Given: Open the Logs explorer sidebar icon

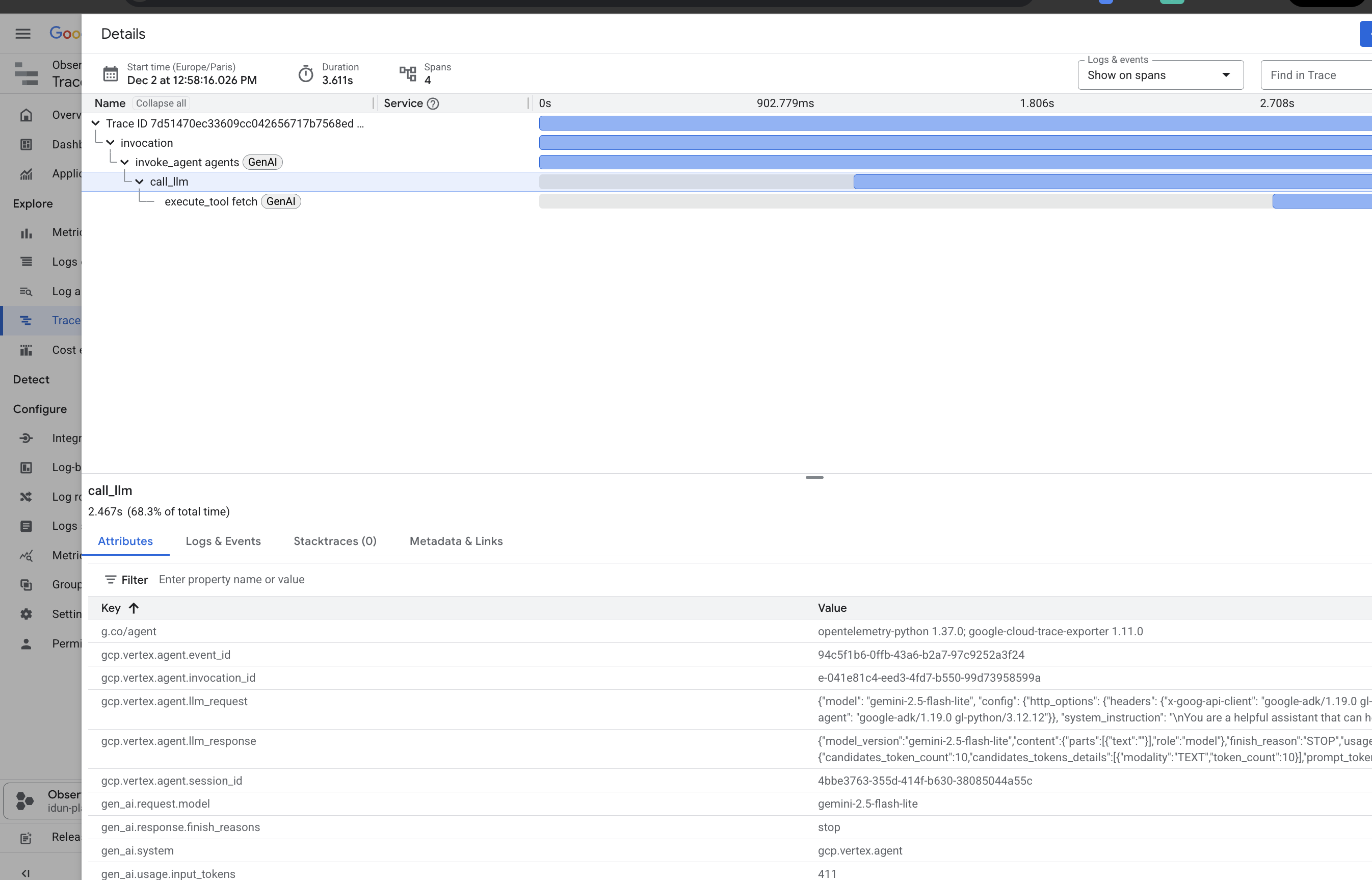Looking at the screenshot, I should pos(27,261).
